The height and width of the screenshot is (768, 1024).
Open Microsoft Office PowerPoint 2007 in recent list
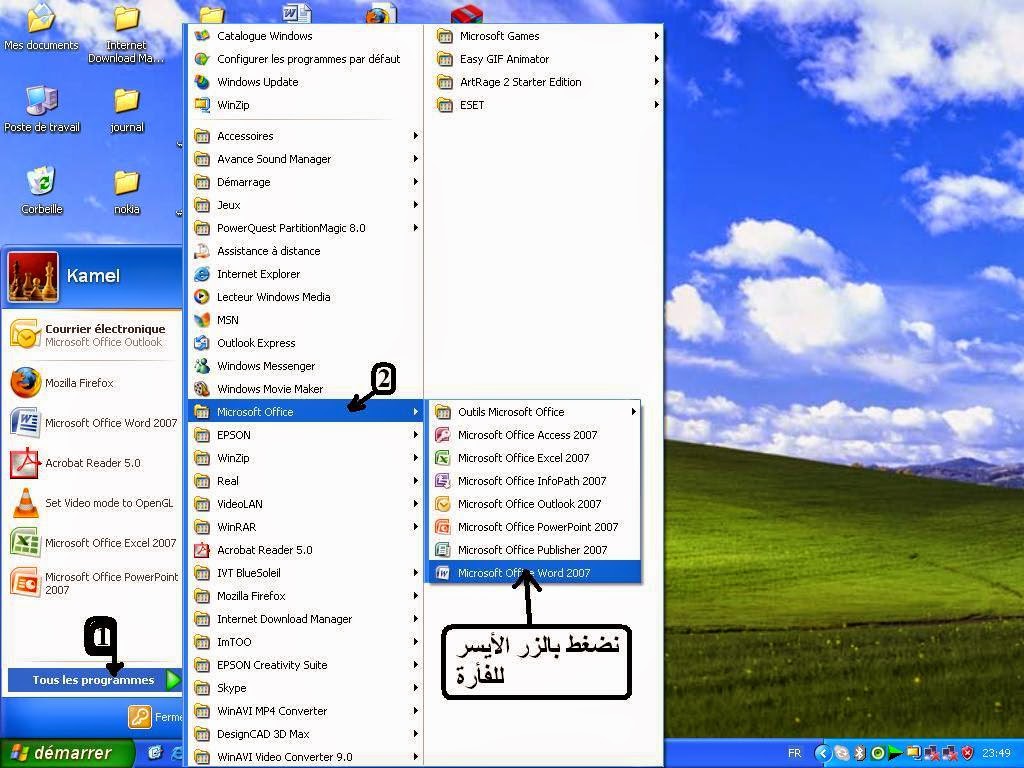coord(92,583)
